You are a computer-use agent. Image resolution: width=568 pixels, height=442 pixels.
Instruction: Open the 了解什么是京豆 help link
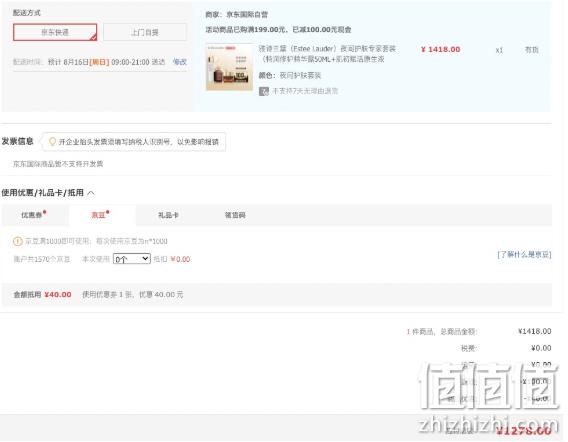(x=524, y=255)
